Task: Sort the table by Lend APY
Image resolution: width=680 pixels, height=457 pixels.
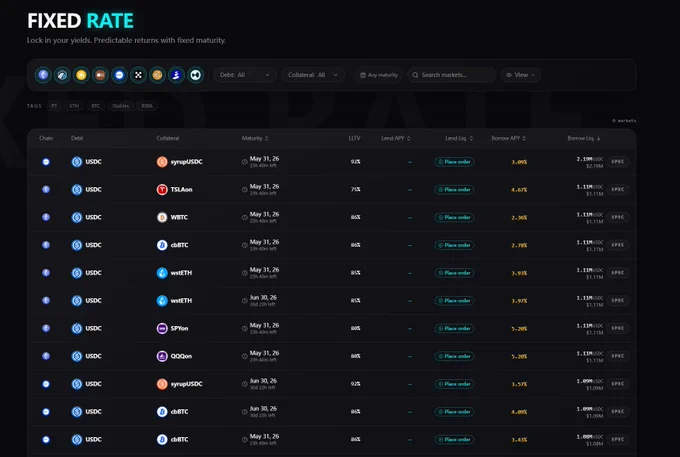Action: pyautogui.click(x=396, y=138)
